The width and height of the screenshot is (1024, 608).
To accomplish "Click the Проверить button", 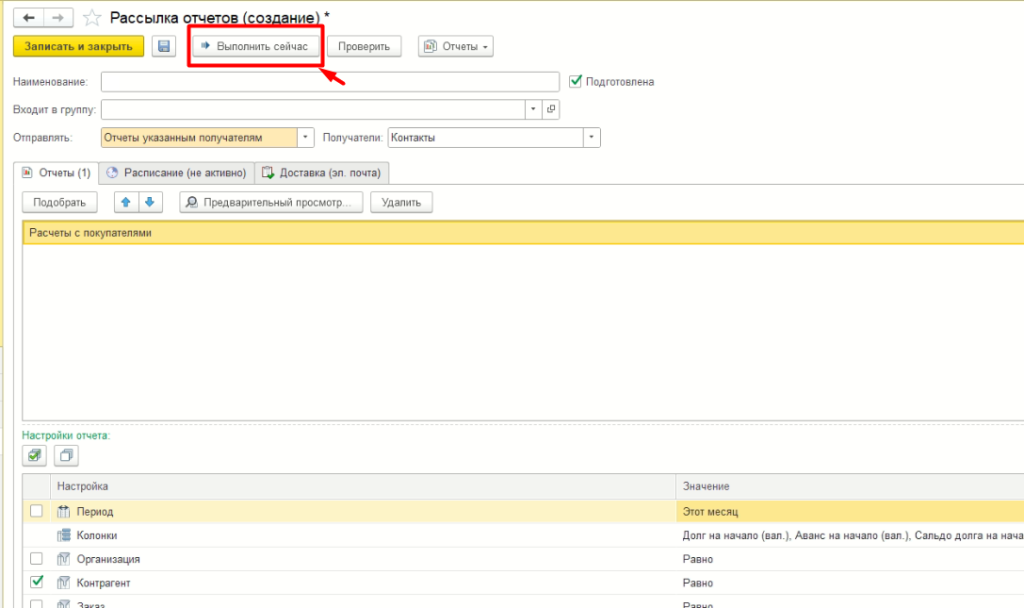I will pyautogui.click(x=364, y=46).
